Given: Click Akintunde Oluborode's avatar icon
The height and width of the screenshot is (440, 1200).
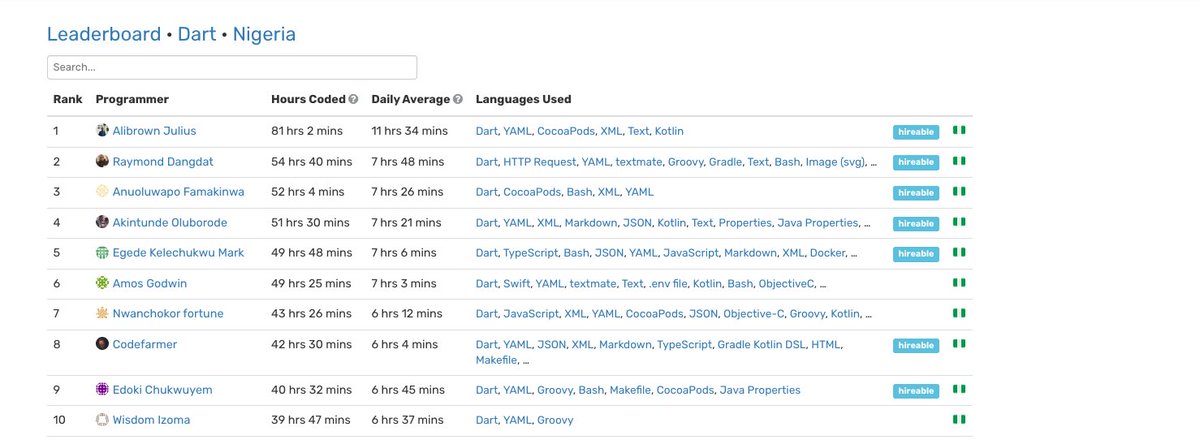Looking at the screenshot, I should pyautogui.click(x=102, y=223).
